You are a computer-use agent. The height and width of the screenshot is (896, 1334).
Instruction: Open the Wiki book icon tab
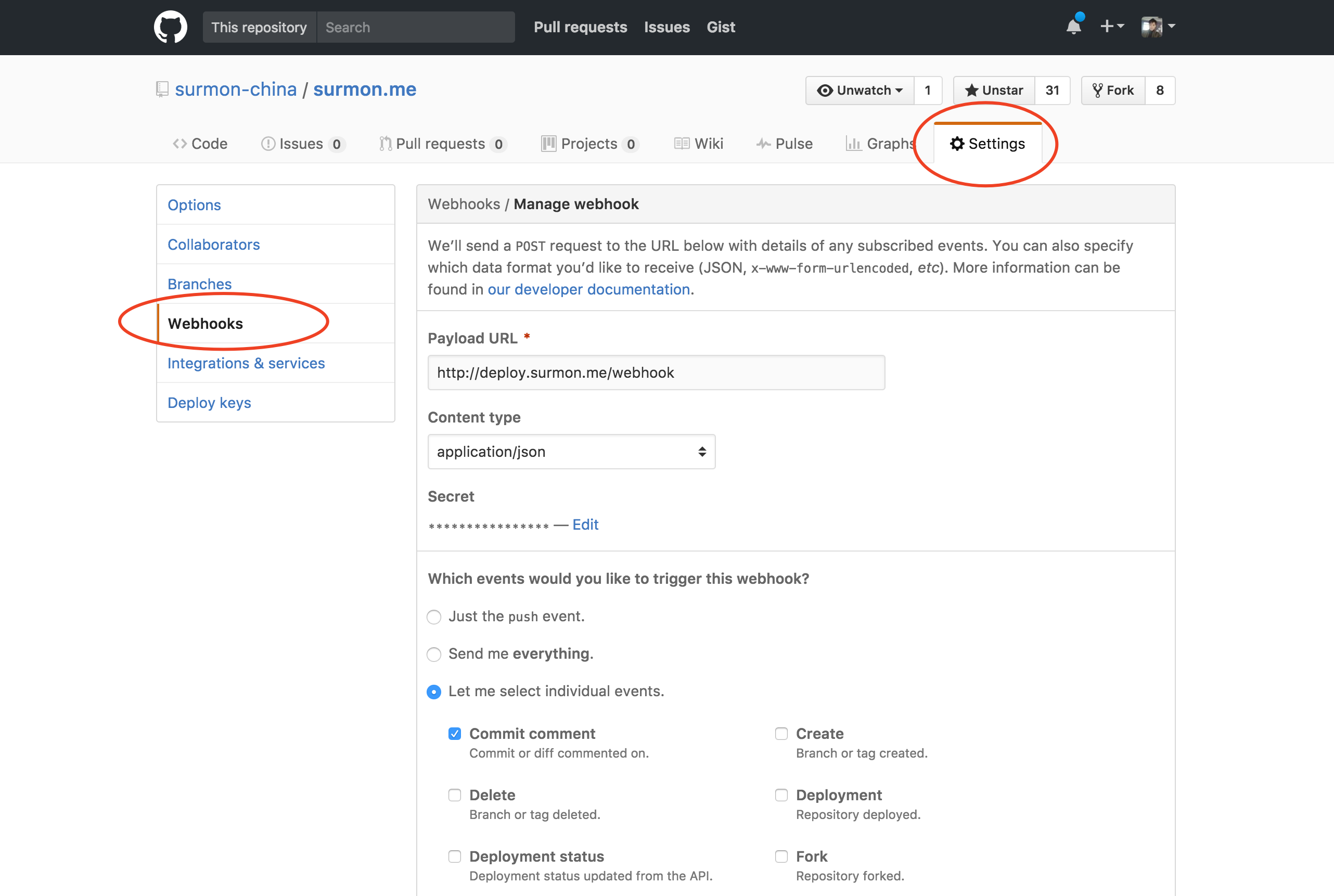[x=682, y=144]
